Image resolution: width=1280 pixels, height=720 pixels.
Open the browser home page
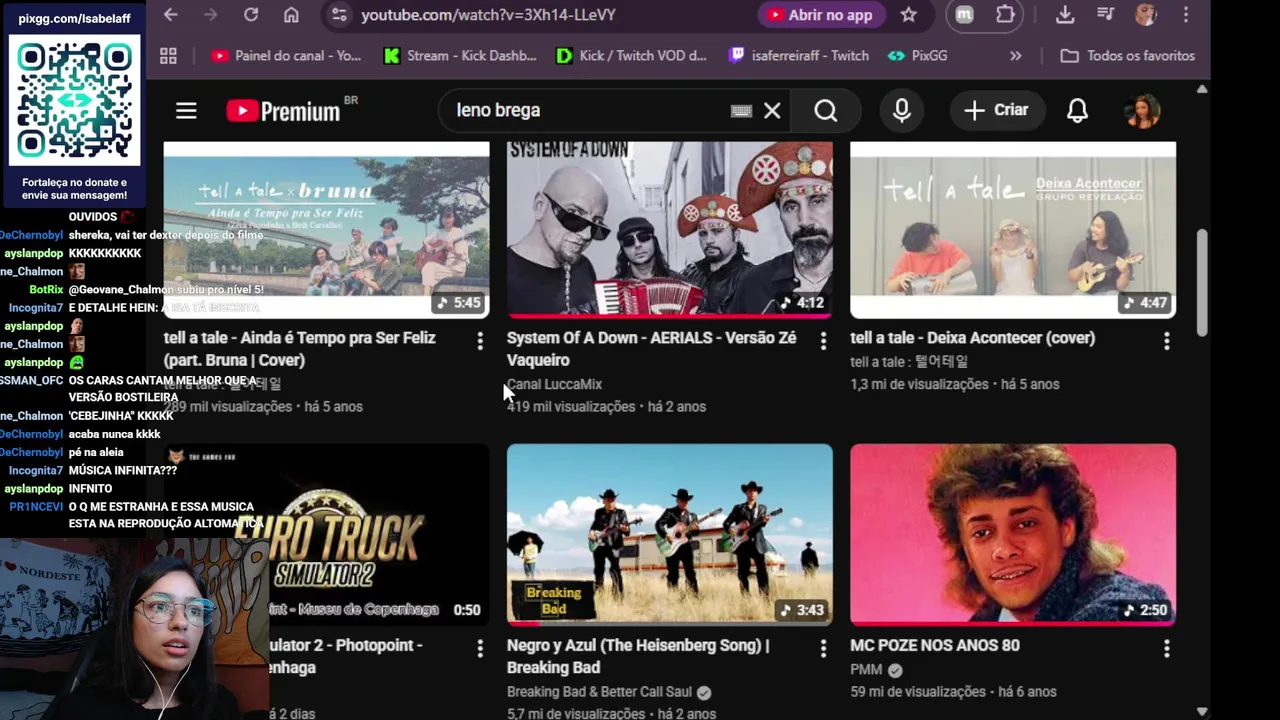point(291,15)
